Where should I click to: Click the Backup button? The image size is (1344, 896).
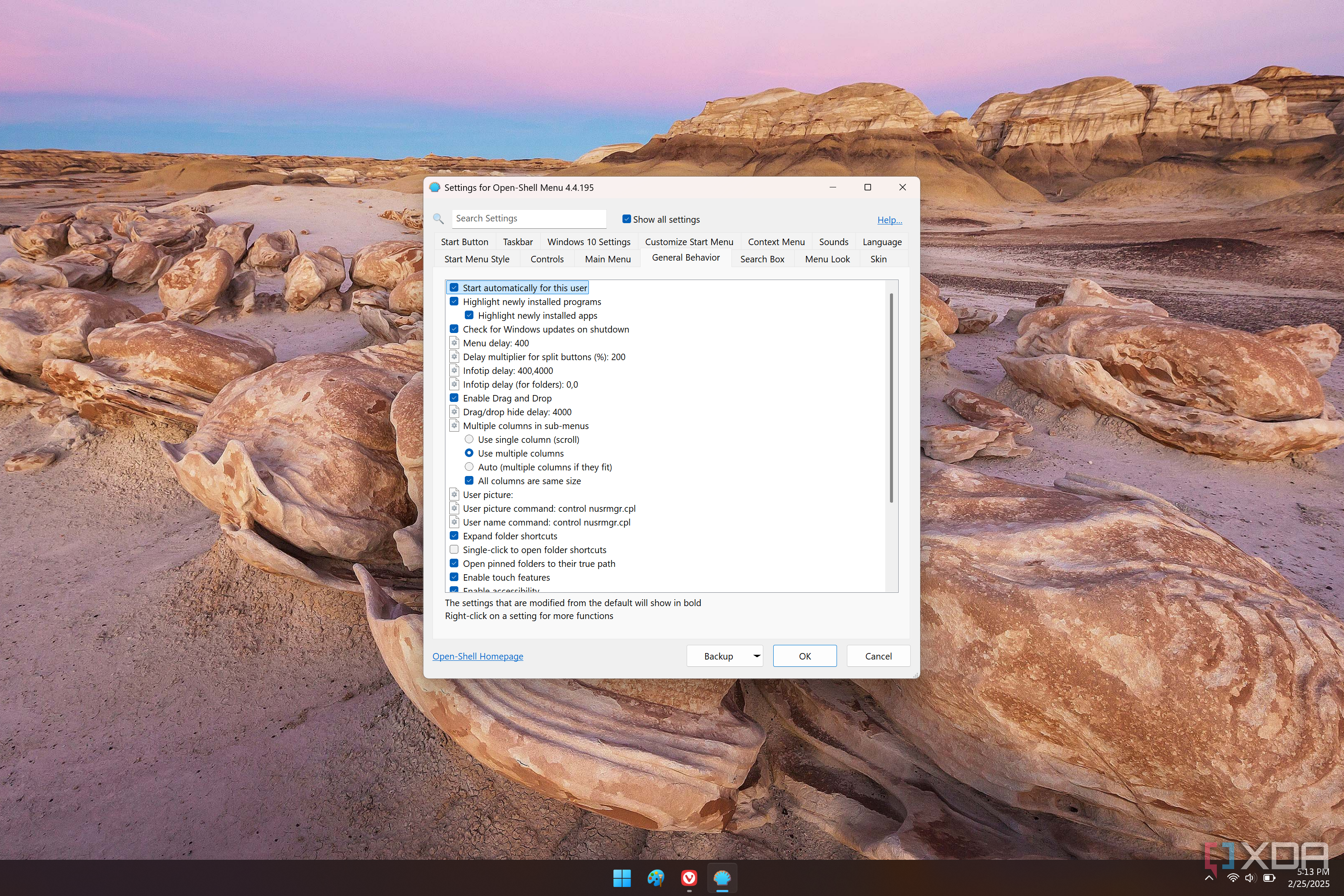(718, 656)
